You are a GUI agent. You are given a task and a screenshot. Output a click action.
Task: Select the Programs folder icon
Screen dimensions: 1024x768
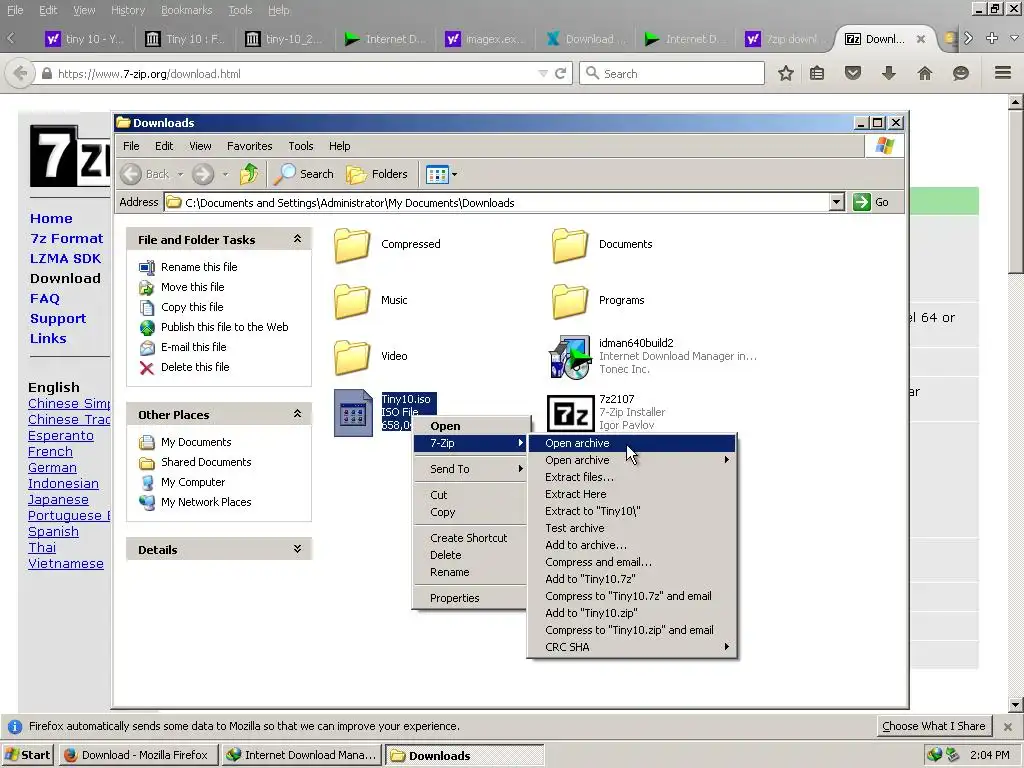pos(569,301)
